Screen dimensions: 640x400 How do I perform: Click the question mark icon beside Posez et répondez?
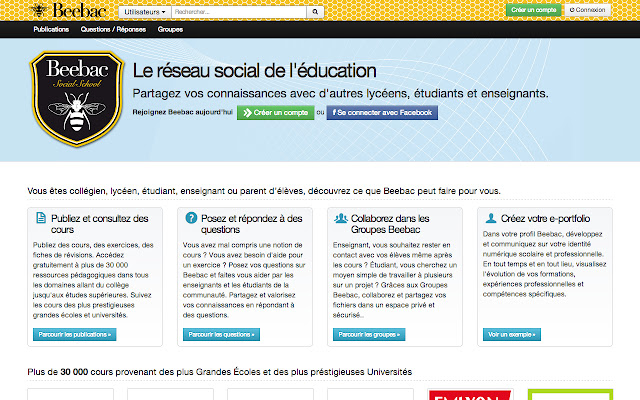coord(191,218)
